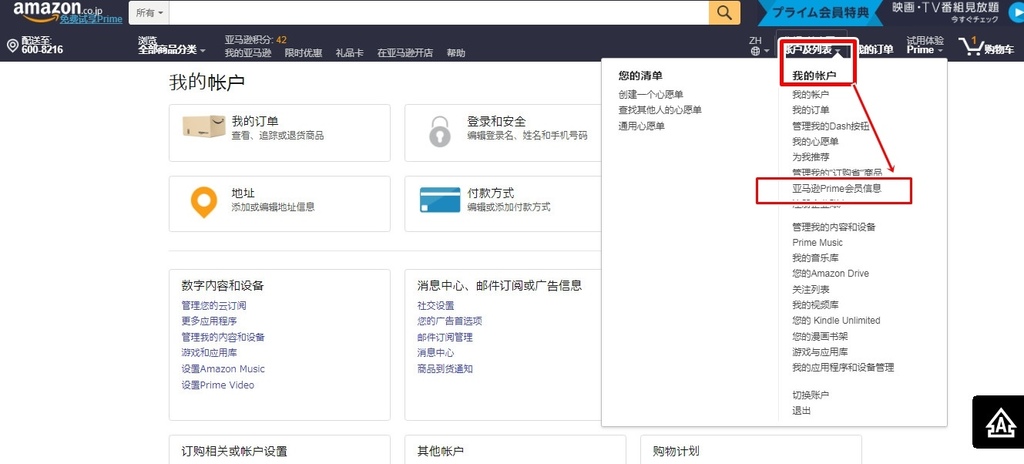This screenshot has width=1024, height=464.
Task: Click the 亚马逊积分: 42 points text
Action: 255,39
